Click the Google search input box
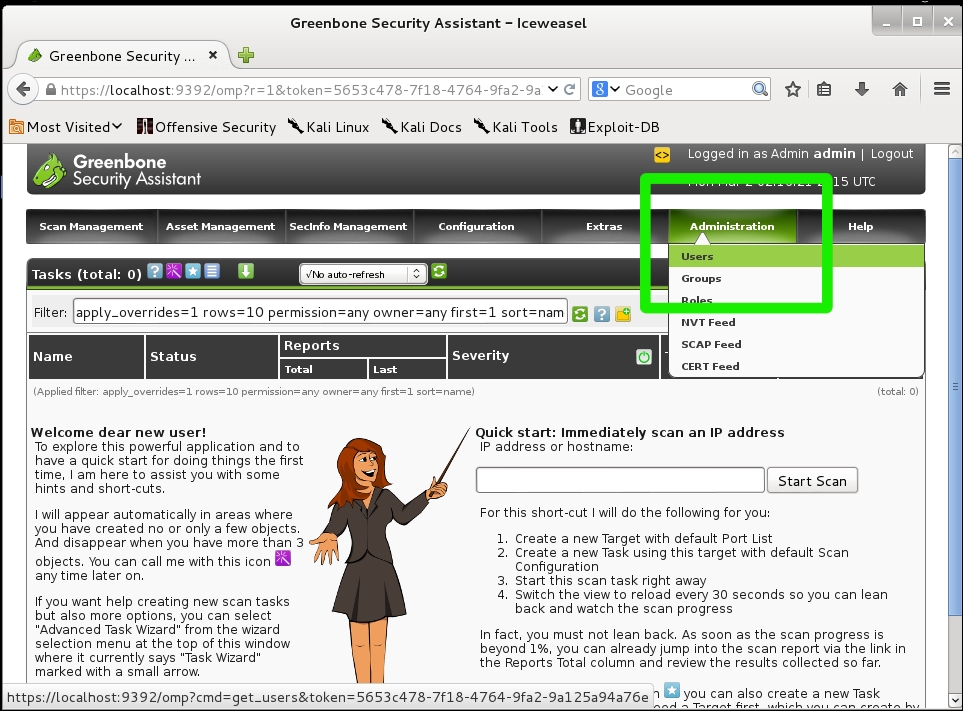963x711 pixels. pos(687,90)
